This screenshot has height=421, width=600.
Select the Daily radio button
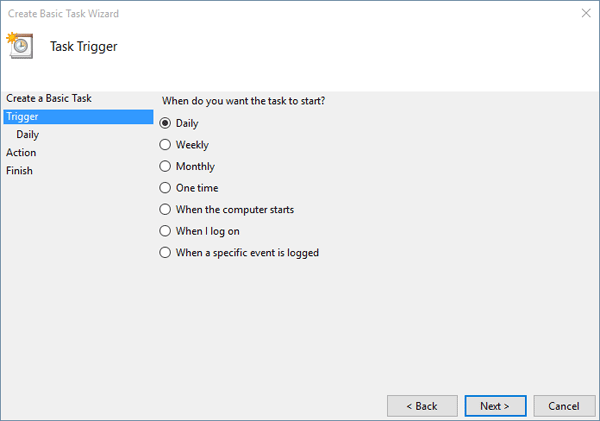(x=166, y=124)
